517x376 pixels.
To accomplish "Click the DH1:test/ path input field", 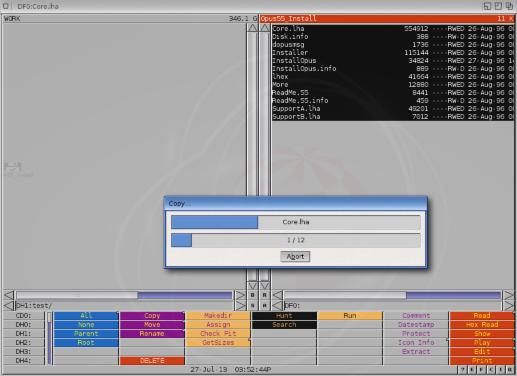I will point(124,305).
